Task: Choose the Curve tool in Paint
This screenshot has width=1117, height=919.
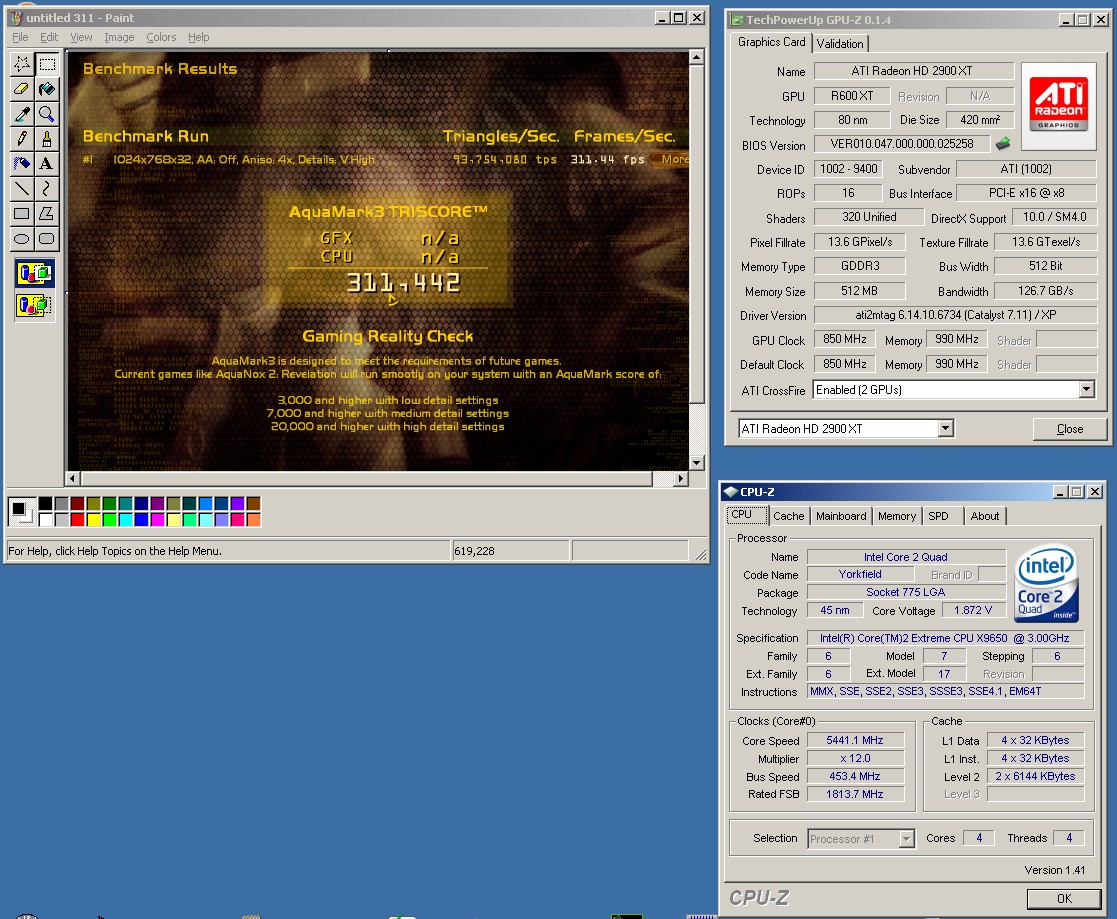Action: point(47,189)
